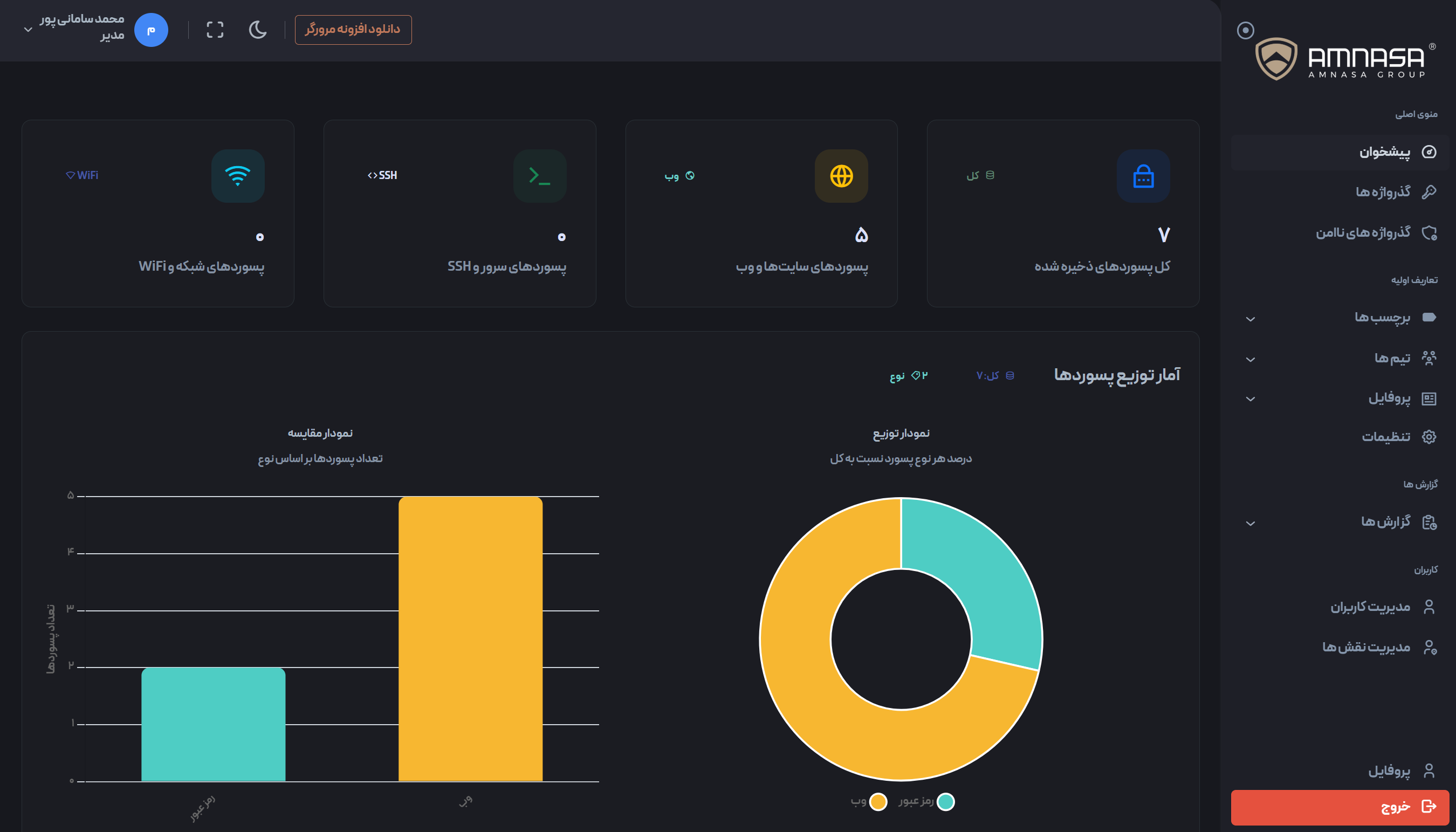Screen dimensions: 1456x832
Task: Click the نمودار توزیع chart title
Action: tap(901, 434)
